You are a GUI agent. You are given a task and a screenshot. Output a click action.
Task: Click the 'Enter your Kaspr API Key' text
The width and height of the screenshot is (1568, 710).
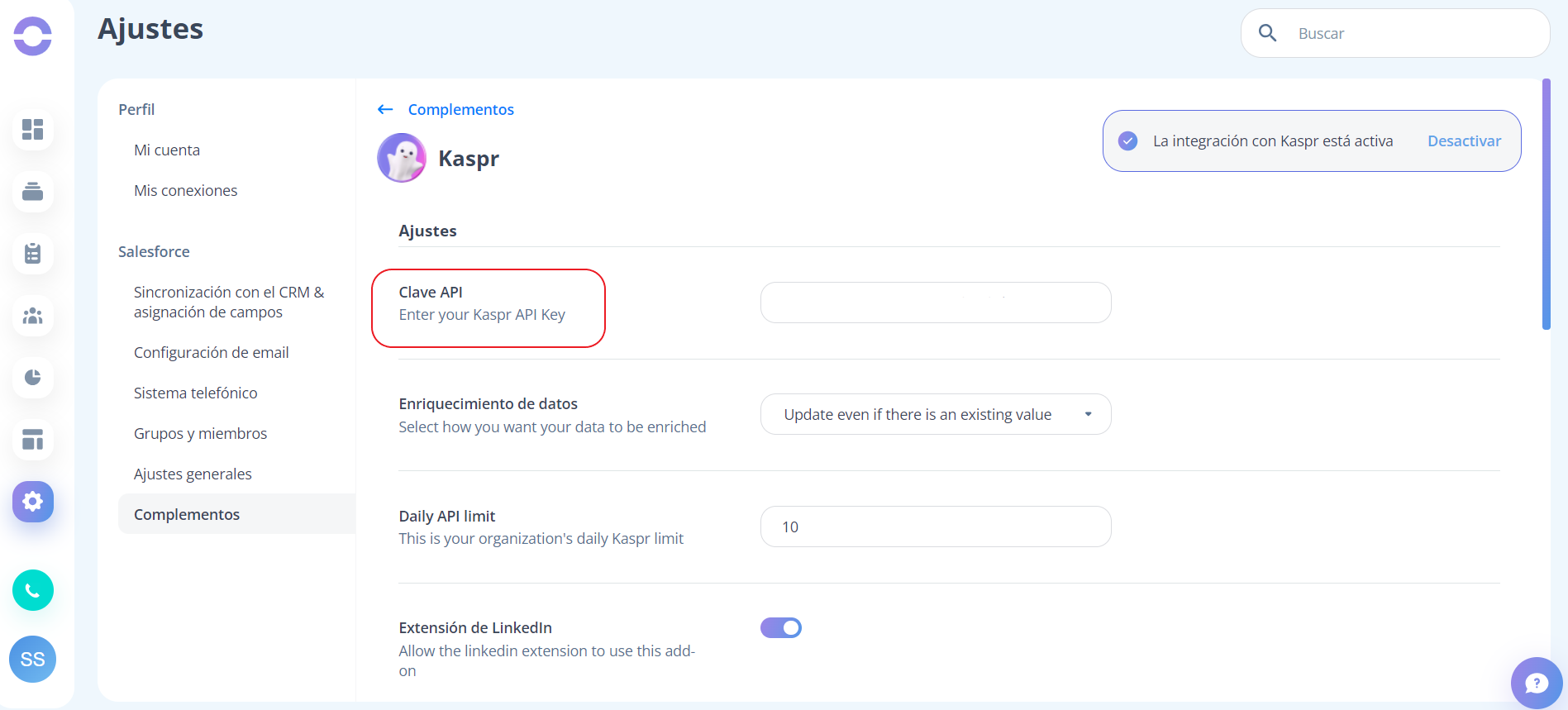(x=482, y=315)
